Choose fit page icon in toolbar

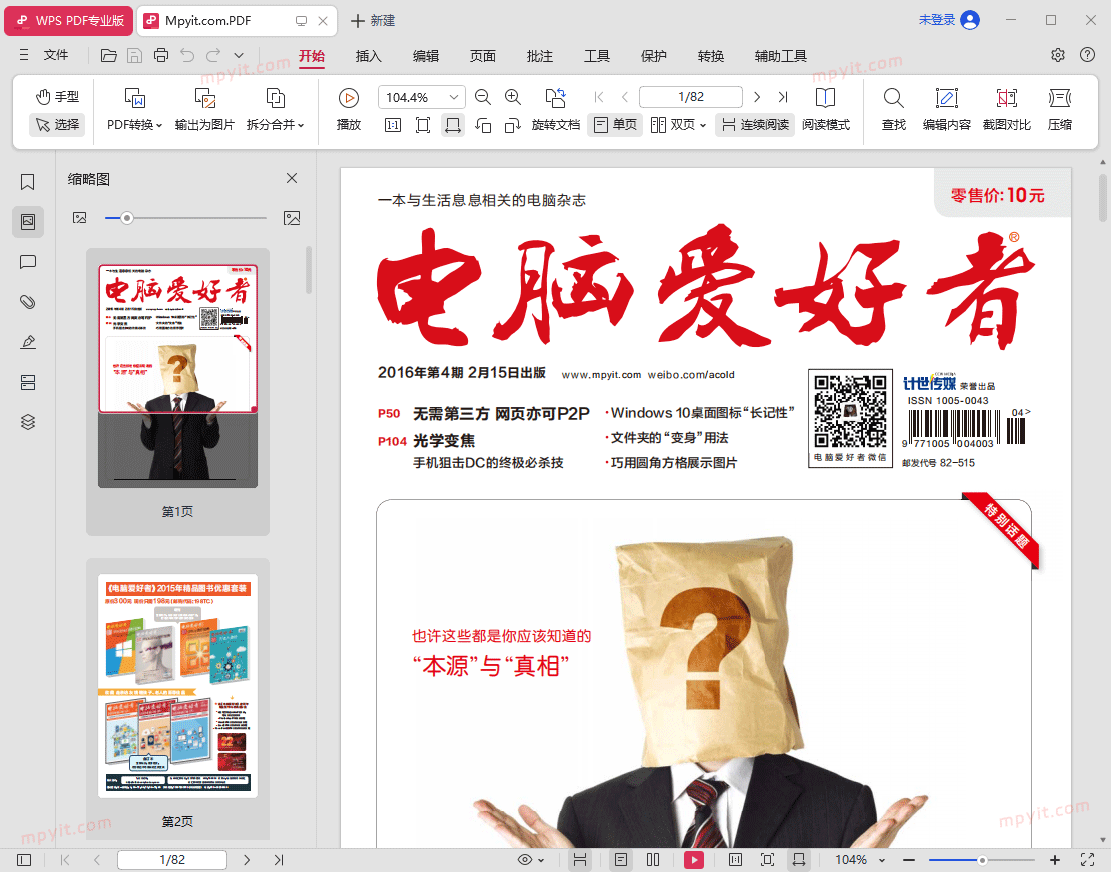(423, 125)
